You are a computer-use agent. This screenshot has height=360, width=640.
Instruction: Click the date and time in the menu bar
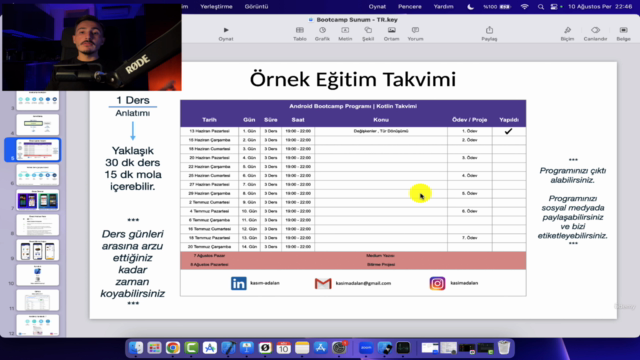(600, 7)
